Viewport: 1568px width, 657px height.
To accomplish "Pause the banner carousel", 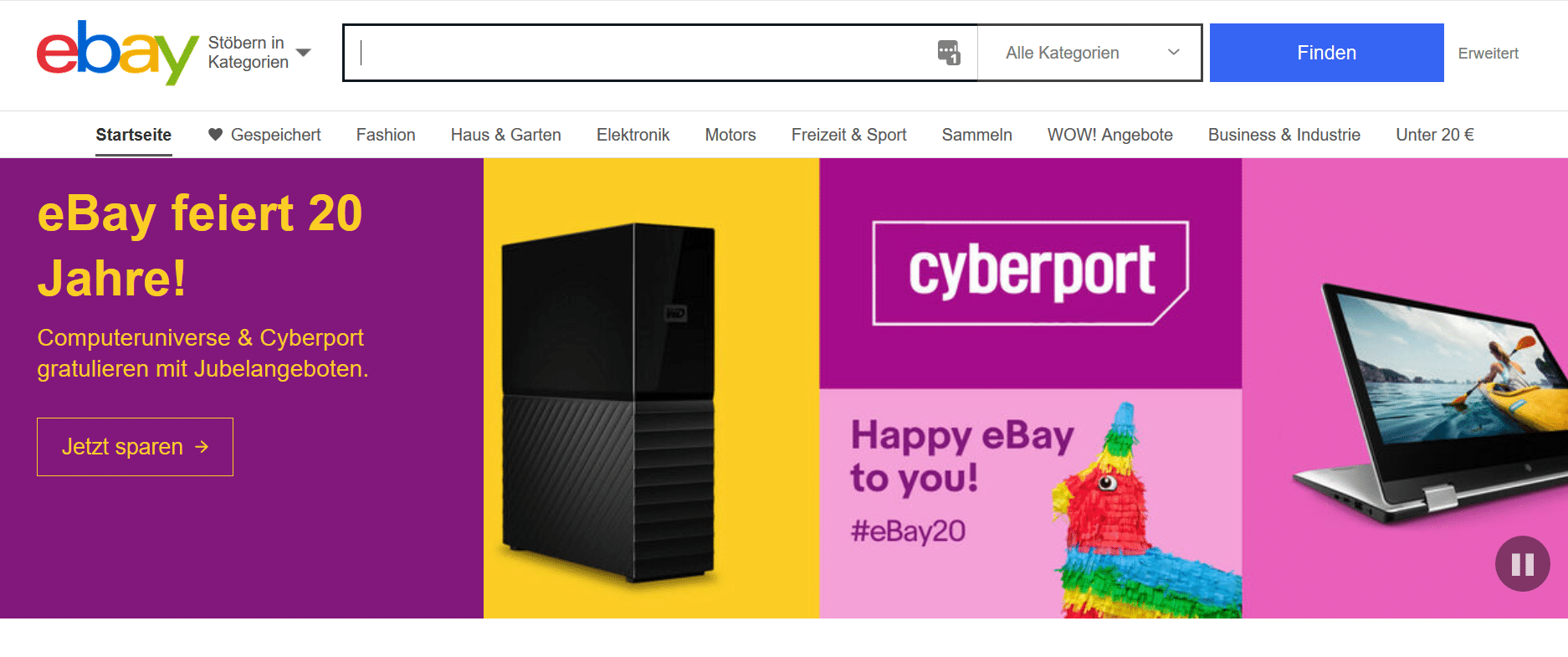I will coord(1522,564).
